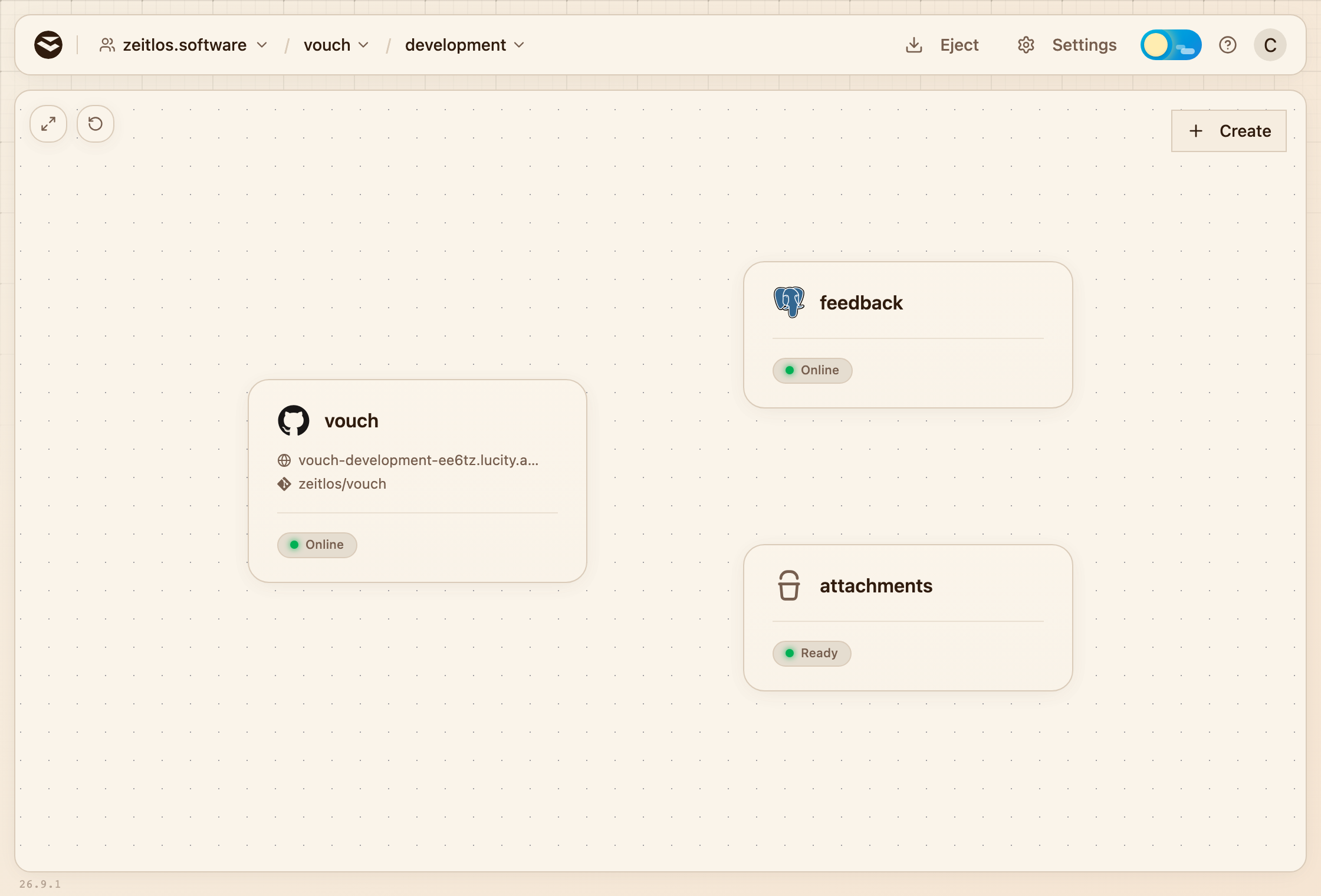1321x896 pixels.
Task: Click the PostgreSQL elephant icon on feedback
Action: [789, 302]
